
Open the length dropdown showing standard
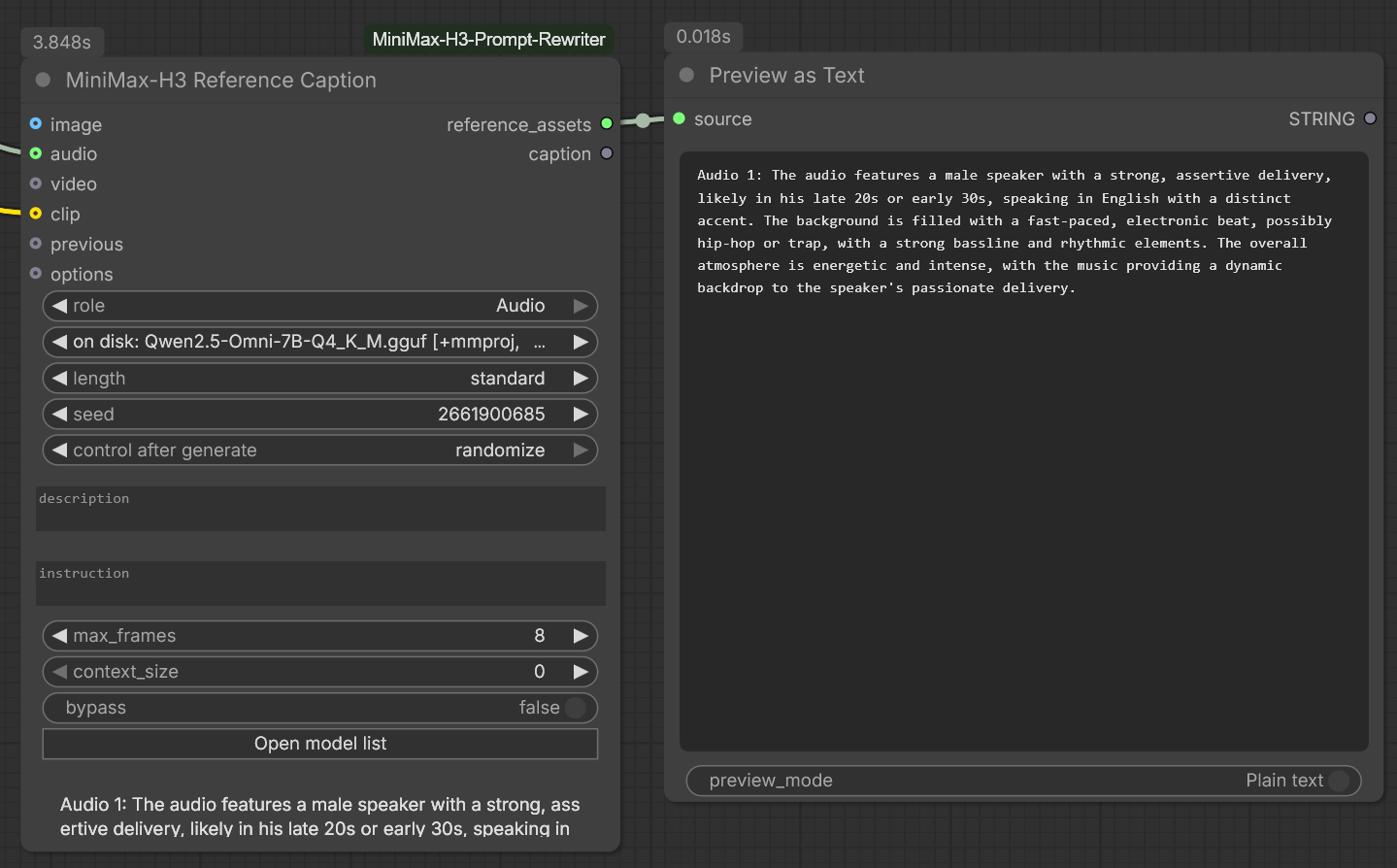[320, 378]
